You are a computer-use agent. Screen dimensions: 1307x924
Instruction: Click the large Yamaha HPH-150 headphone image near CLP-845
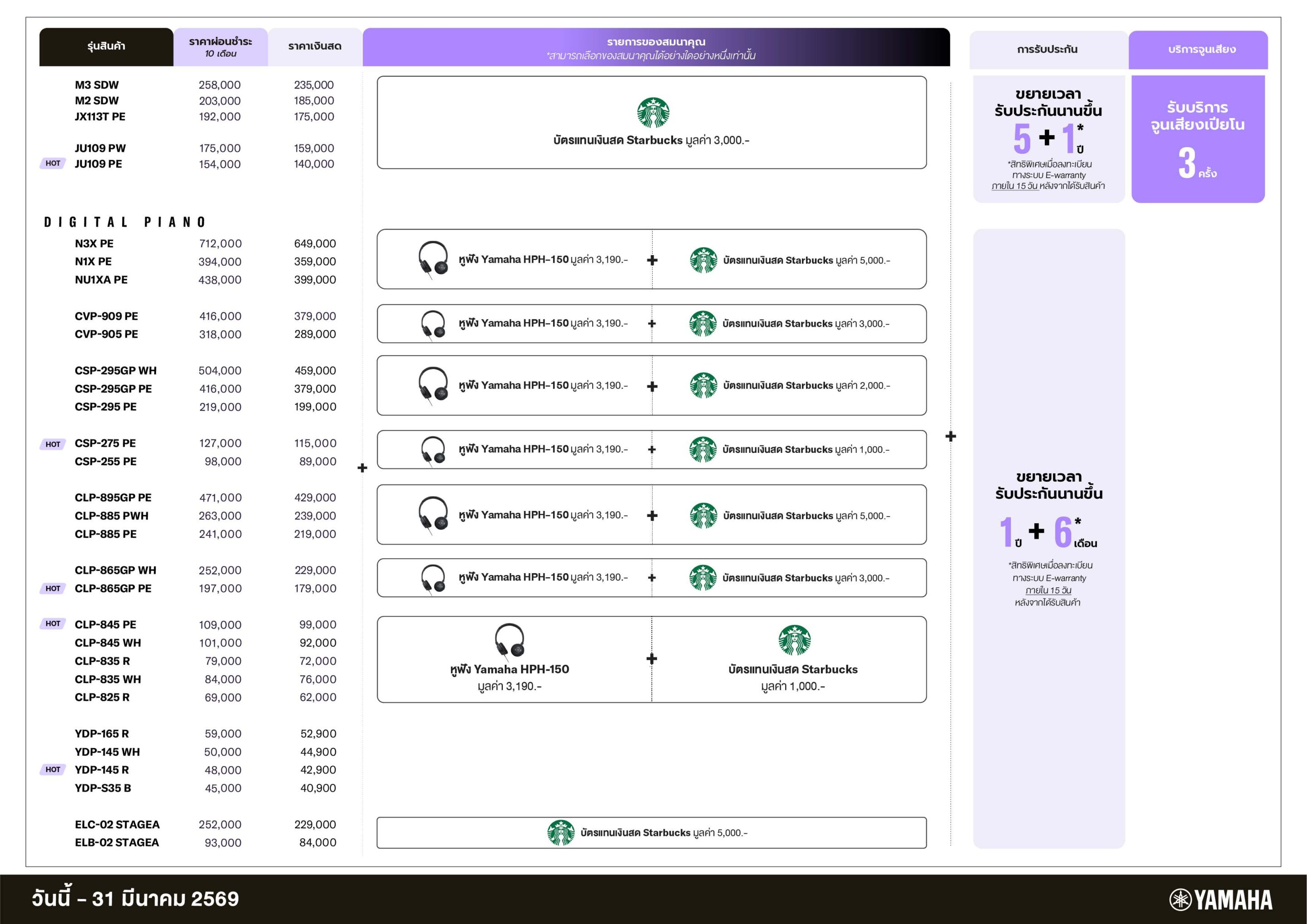[510, 641]
